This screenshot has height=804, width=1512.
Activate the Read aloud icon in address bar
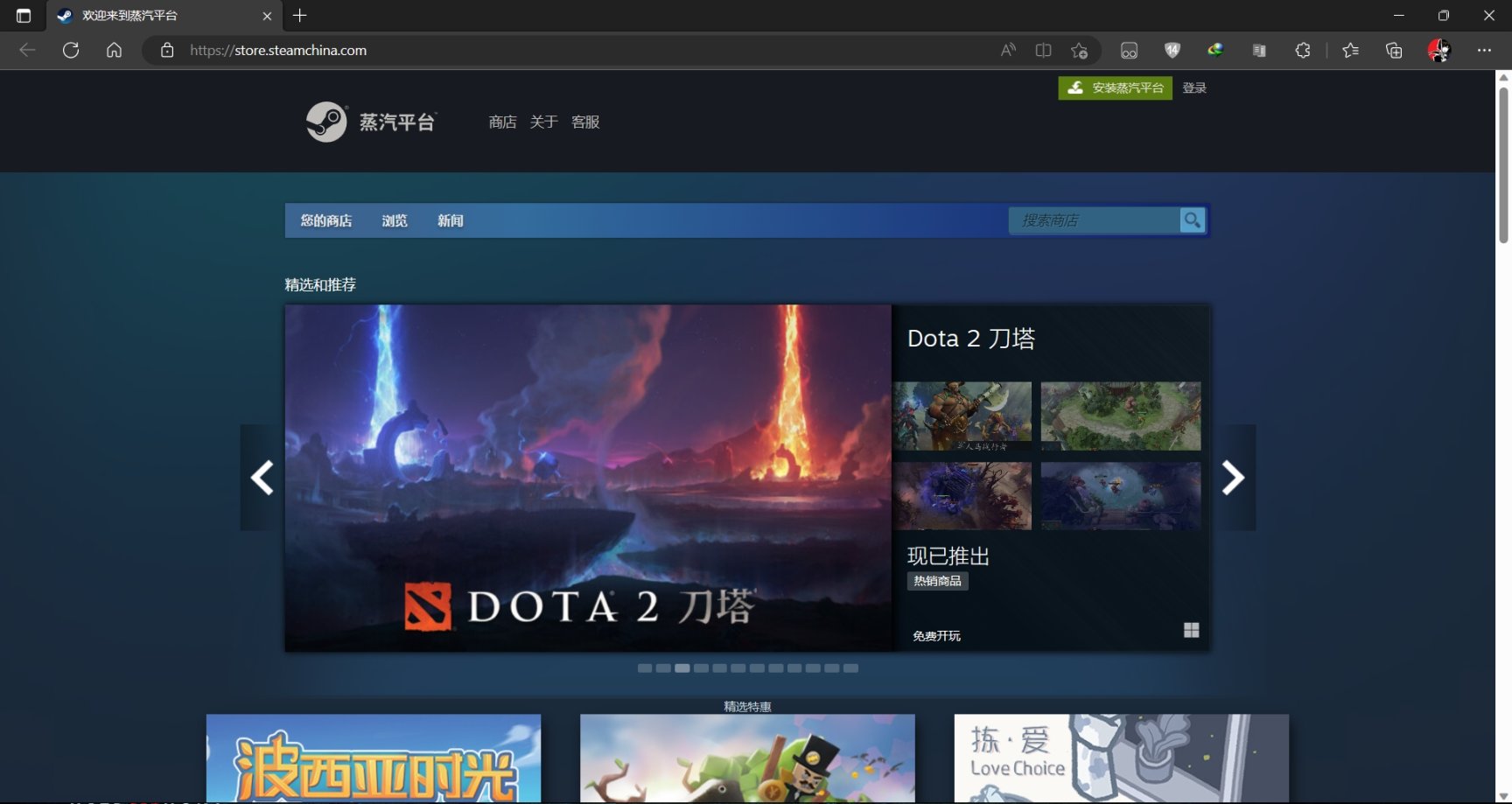tap(1008, 50)
